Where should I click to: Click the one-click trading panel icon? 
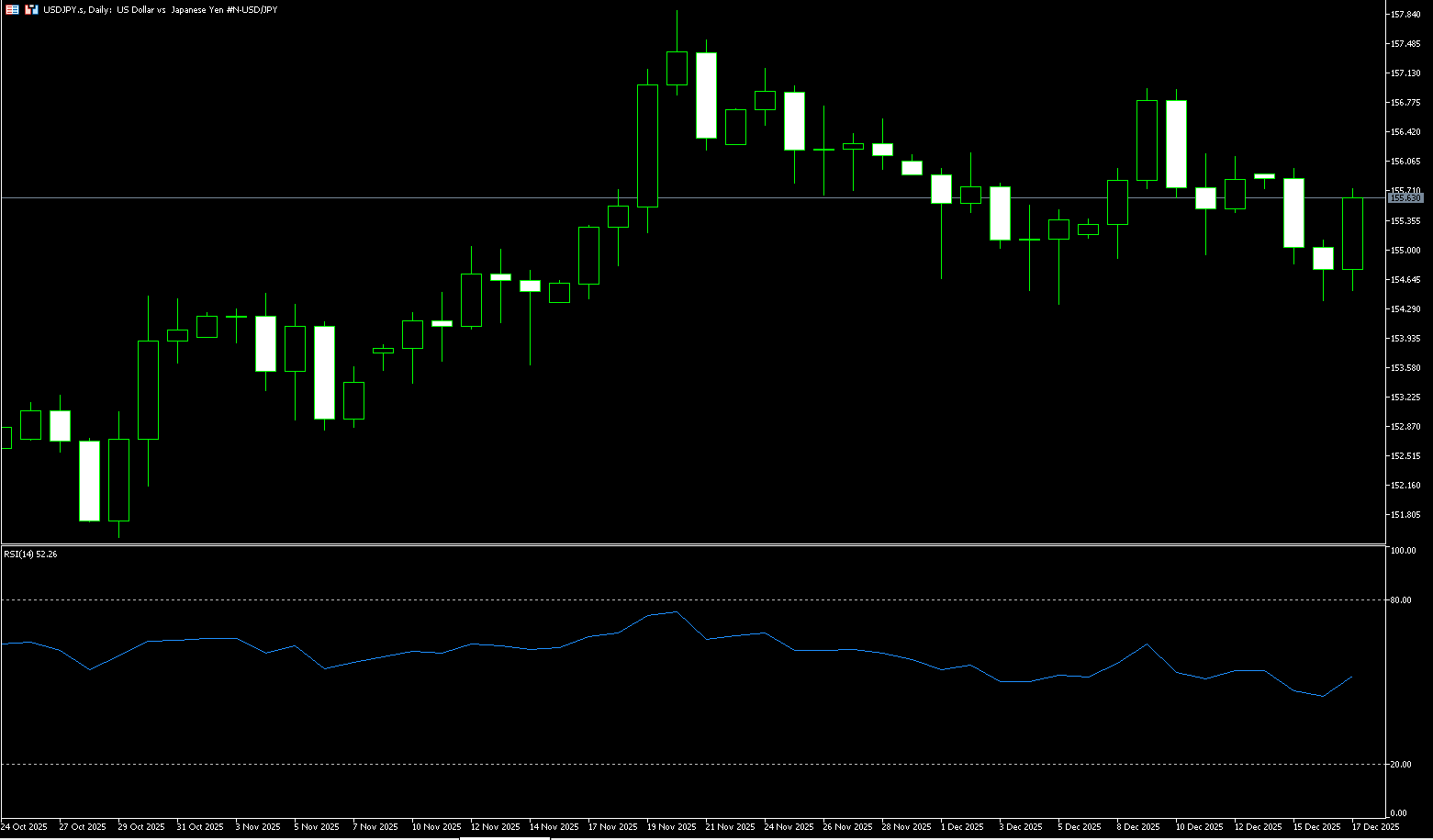coord(31,9)
